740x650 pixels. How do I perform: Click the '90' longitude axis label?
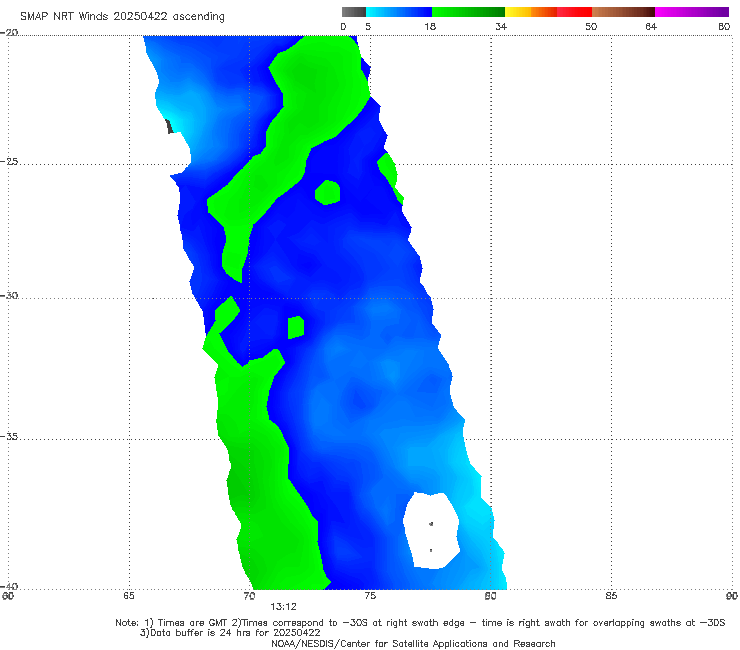click(x=732, y=596)
